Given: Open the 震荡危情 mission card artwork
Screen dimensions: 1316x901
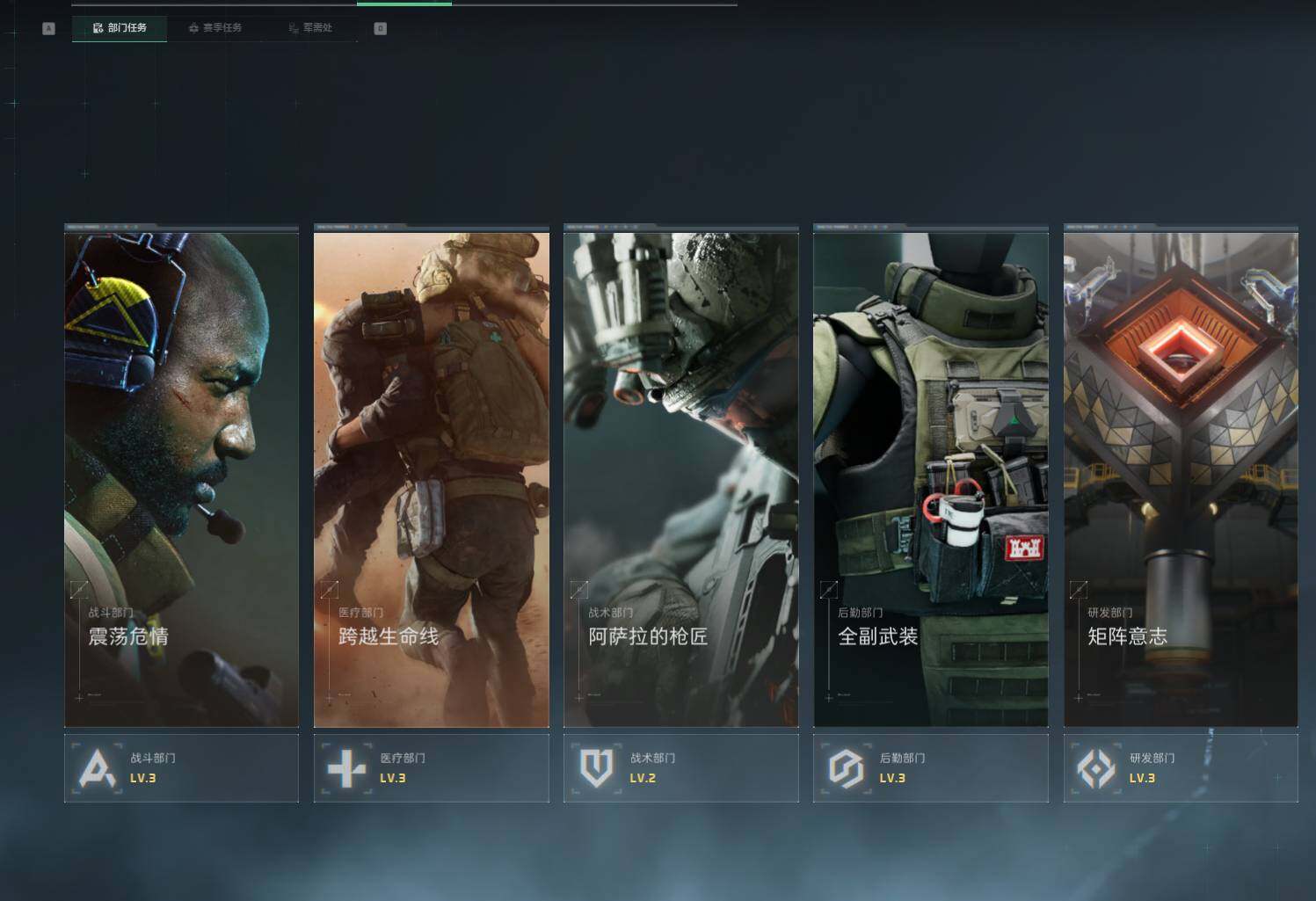Looking at the screenshot, I should [x=181, y=479].
